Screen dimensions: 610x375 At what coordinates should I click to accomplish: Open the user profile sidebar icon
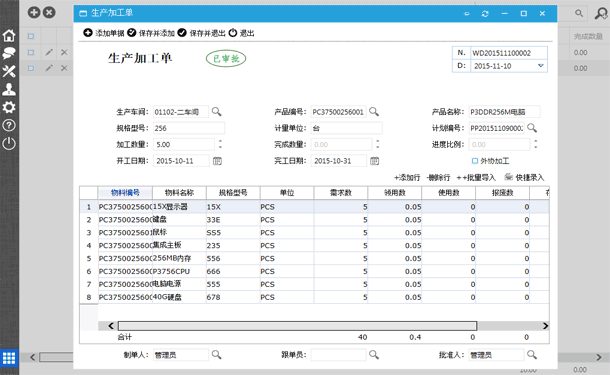9,89
